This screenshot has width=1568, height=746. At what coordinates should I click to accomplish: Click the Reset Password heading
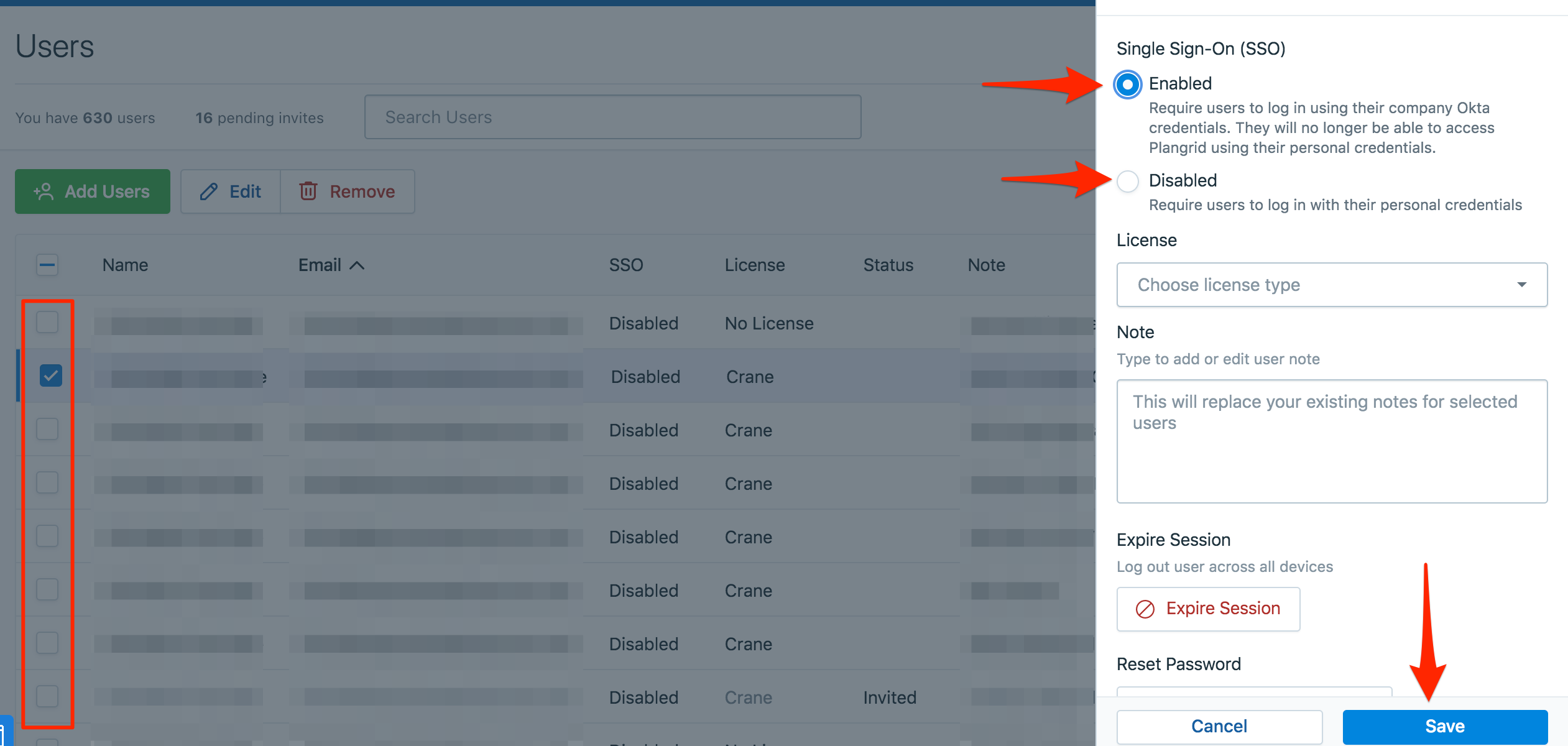pyautogui.click(x=1178, y=664)
